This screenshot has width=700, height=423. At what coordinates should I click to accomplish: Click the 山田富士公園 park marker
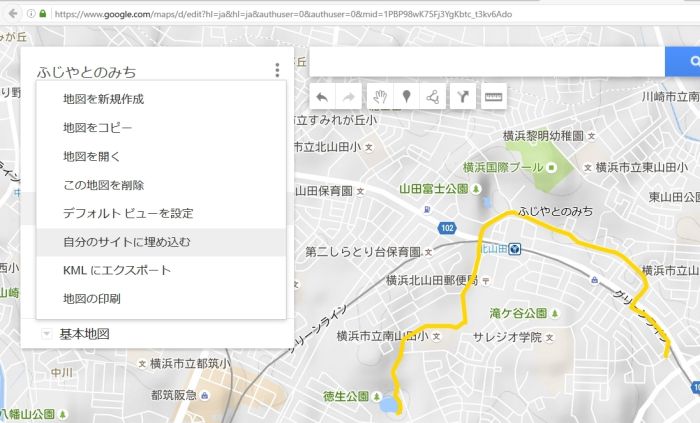pos(476,189)
